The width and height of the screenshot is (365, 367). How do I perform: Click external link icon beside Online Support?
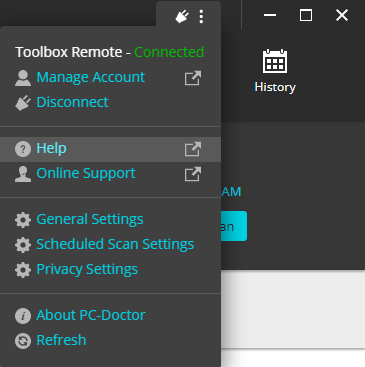(193, 174)
